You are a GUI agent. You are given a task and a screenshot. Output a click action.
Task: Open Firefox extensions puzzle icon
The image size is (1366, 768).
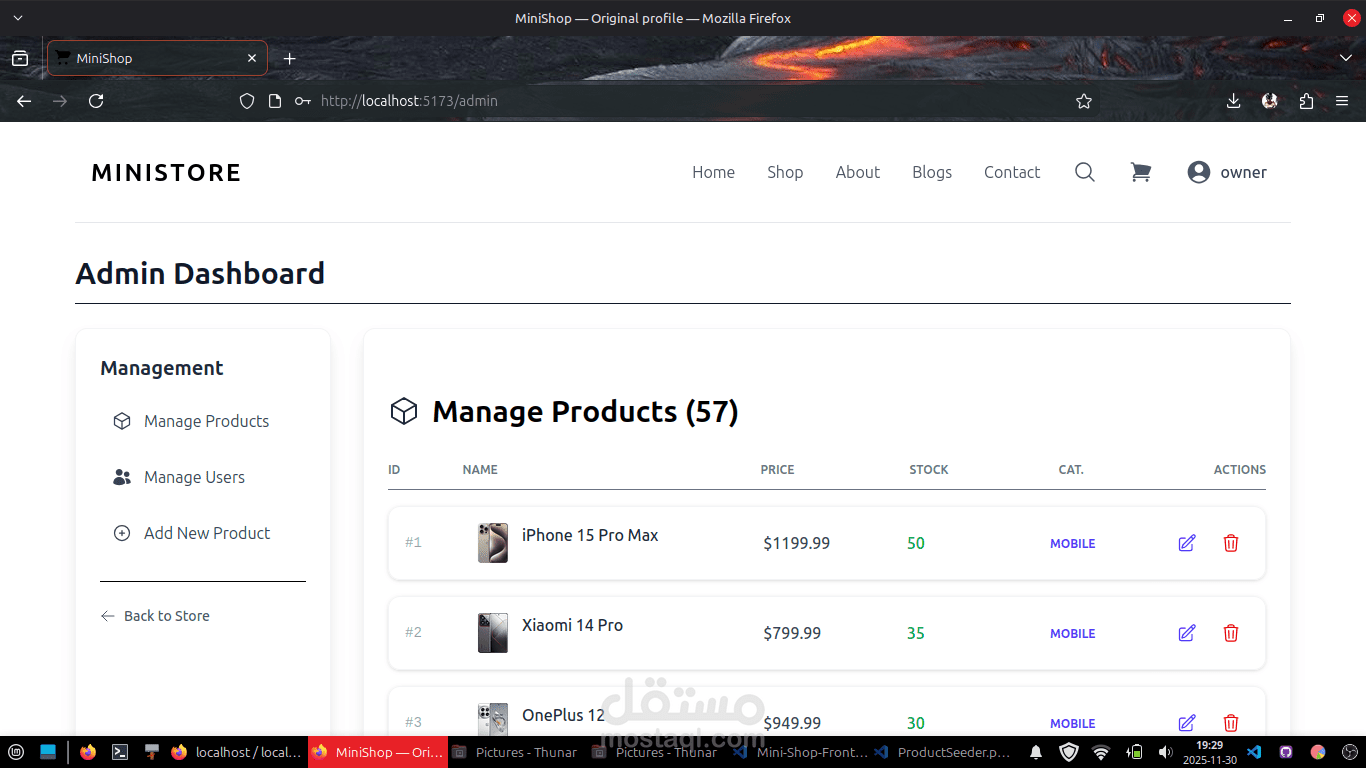point(1306,101)
